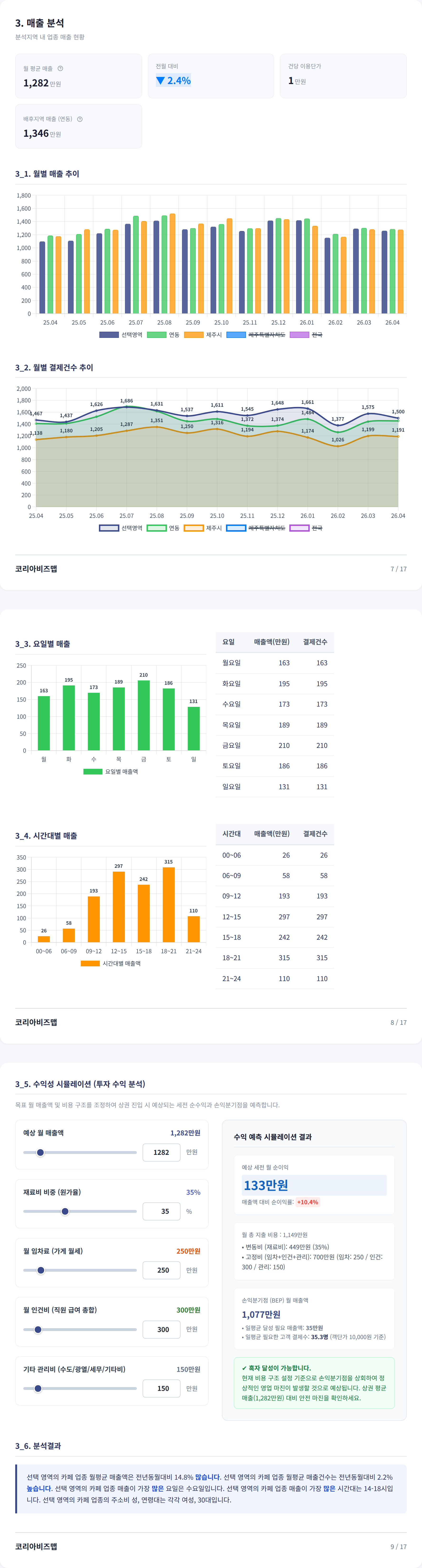Click the 예상 월 매출액 slider
The height and width of the screenshot is (1568, 422).
tap(80, 1152)
